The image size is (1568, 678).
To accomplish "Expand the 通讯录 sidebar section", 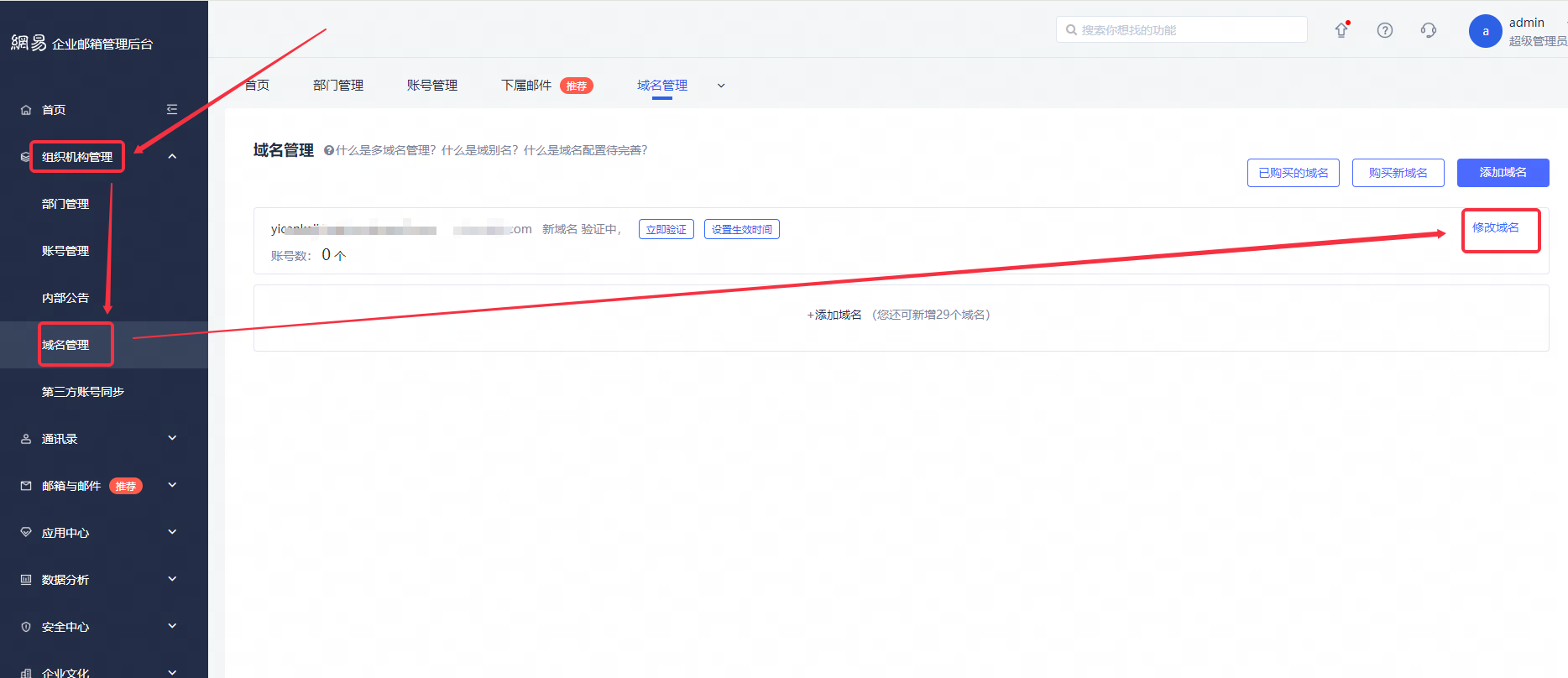I will pyautogui.click(x=172, y=438).
